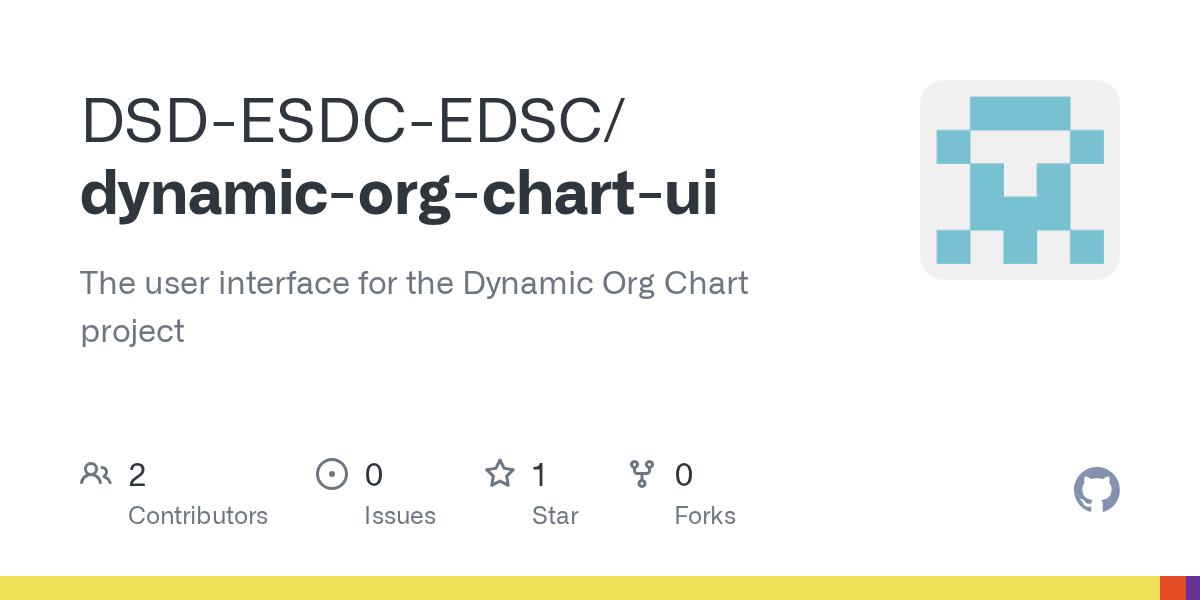Open the pixelated blue repository avatar
1200x600 pixels.
point(1020,180)
